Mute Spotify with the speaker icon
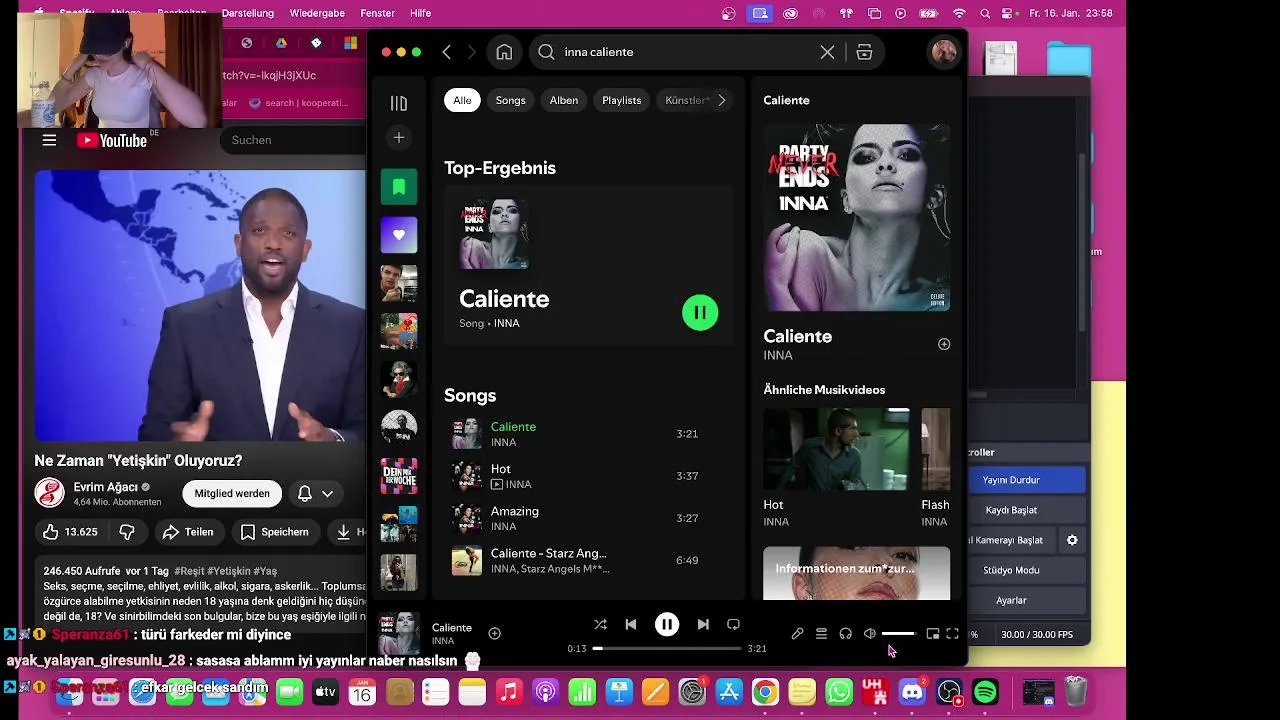The image size is (1280, 720). pyautogui.click(x=869, y=633)
